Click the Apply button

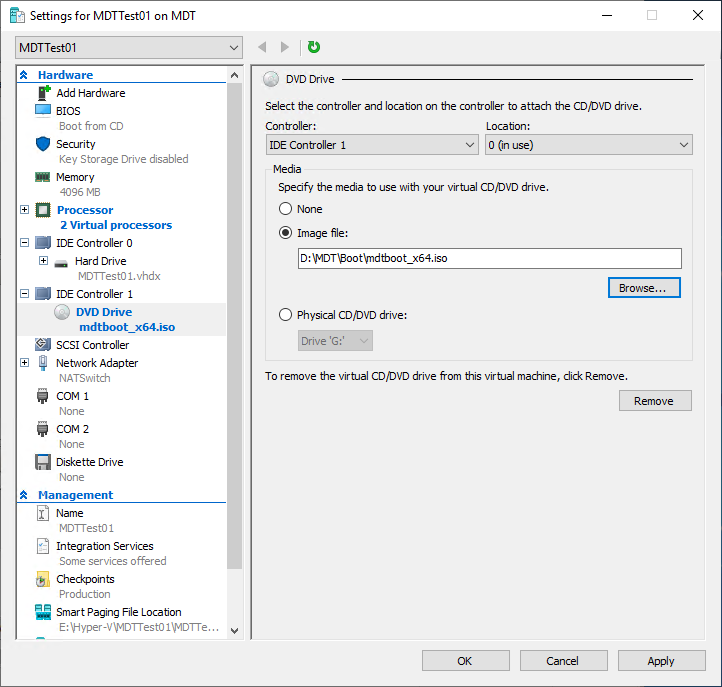point(661,661)
